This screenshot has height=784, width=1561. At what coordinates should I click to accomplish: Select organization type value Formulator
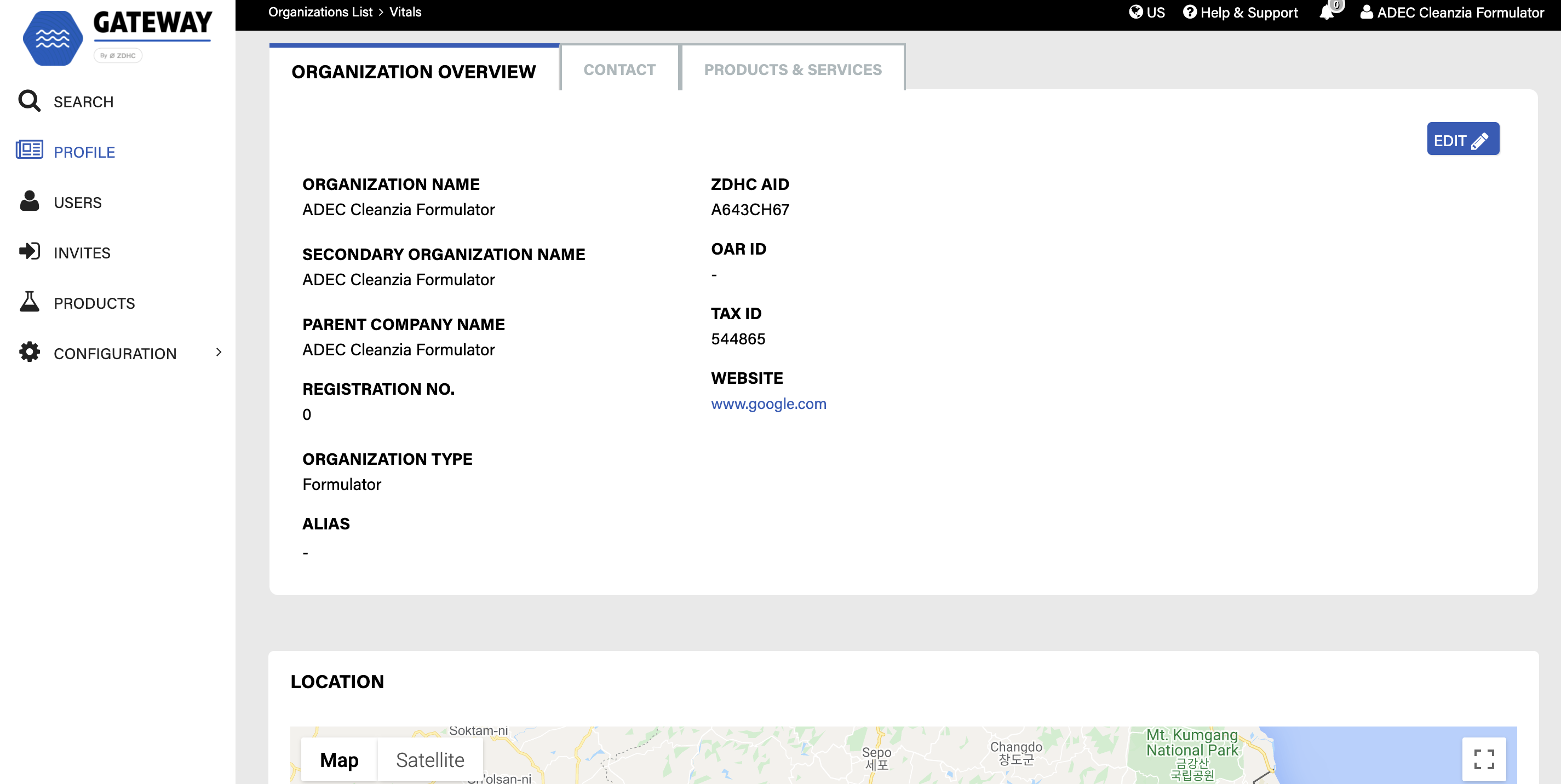(x=341, y=484)
